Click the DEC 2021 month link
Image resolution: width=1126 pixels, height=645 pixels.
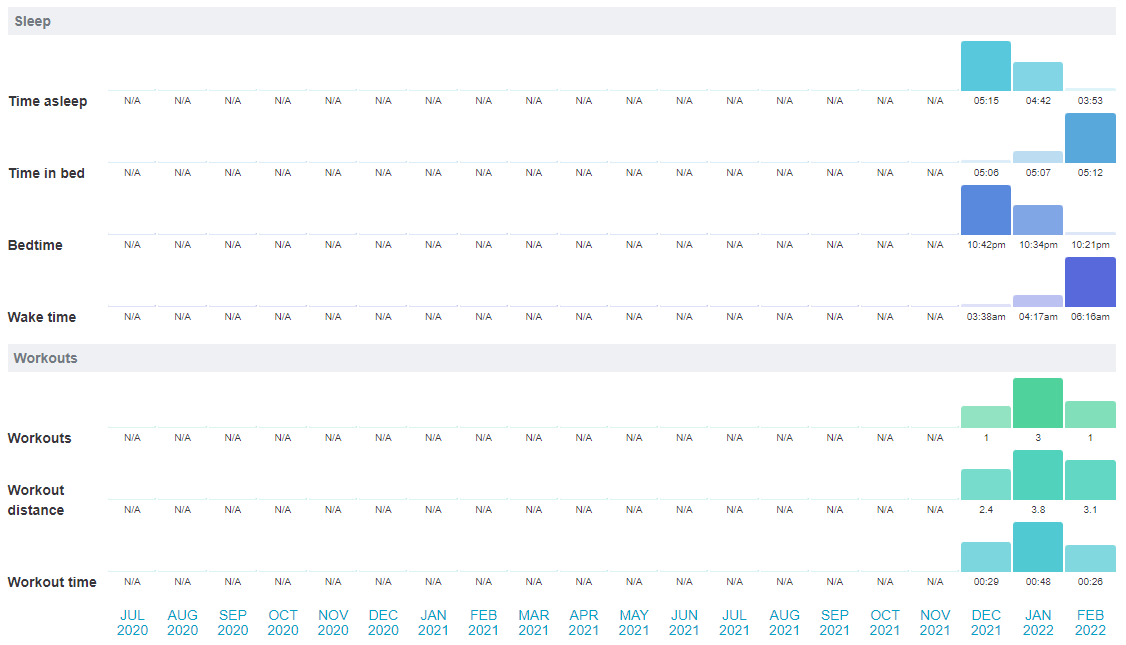click(x=985, y=622)
